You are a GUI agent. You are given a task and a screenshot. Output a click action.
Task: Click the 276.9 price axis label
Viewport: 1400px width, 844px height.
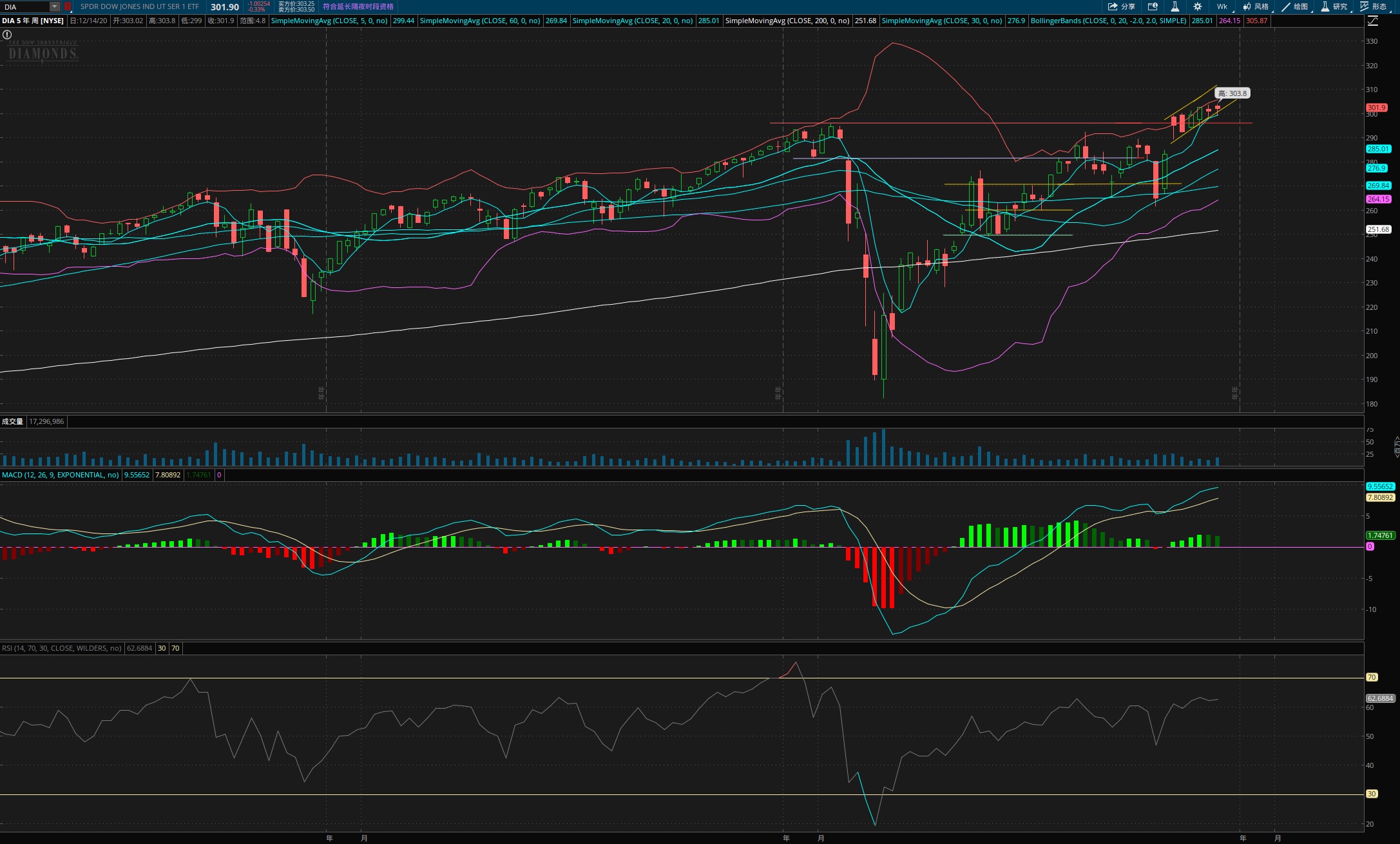point(1376,168)
